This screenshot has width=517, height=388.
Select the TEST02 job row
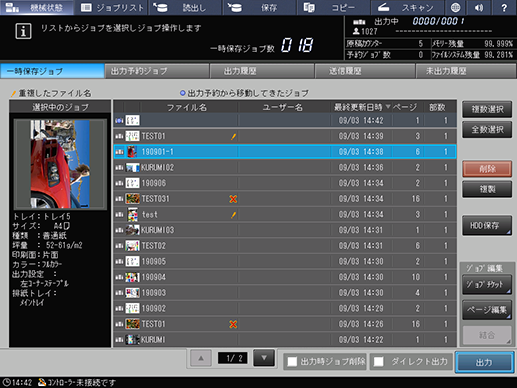click(x=285, y=246)
